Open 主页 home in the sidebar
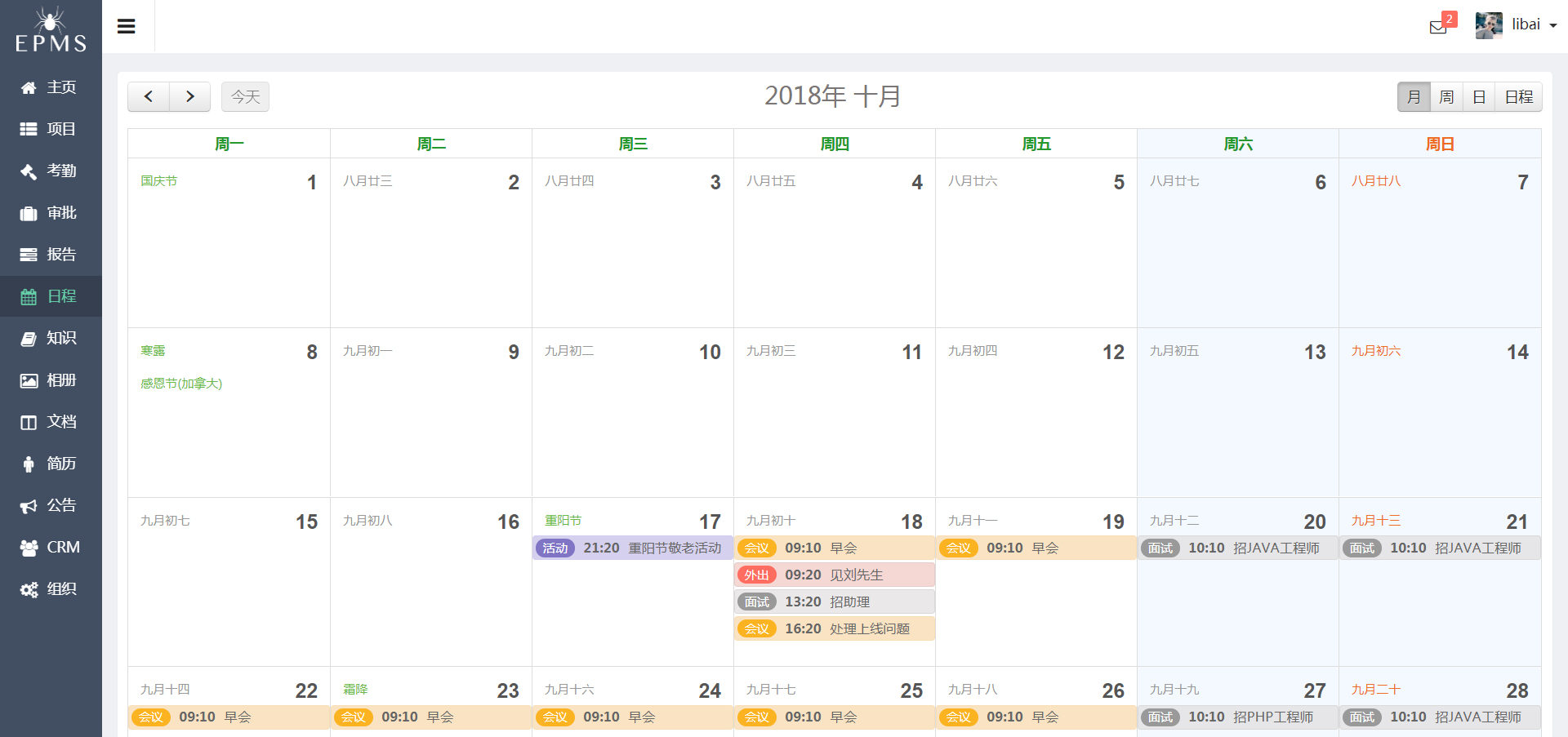1568x737 pixels. tap(51, 87)
